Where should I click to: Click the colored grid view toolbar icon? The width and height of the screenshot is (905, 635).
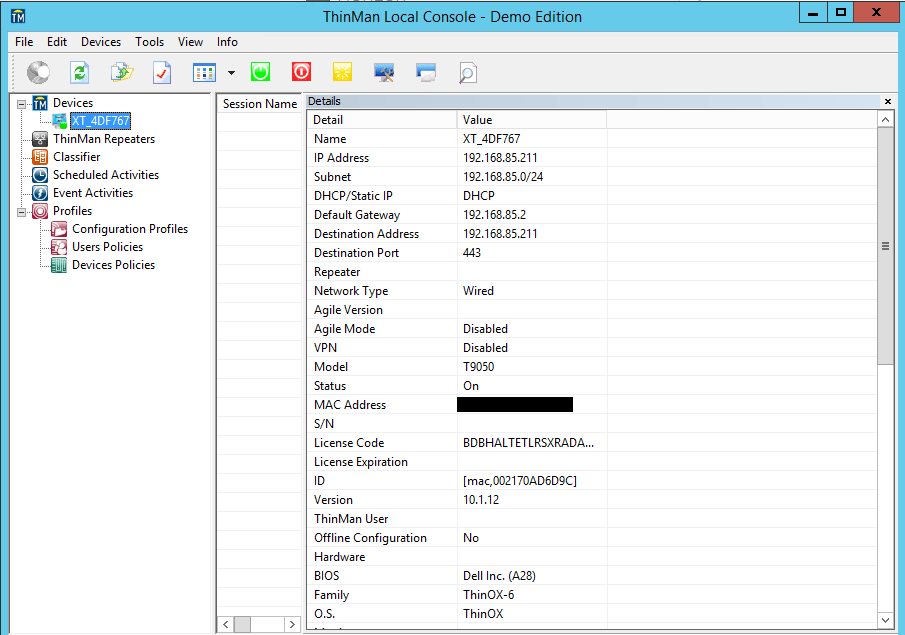pos(204,73)
